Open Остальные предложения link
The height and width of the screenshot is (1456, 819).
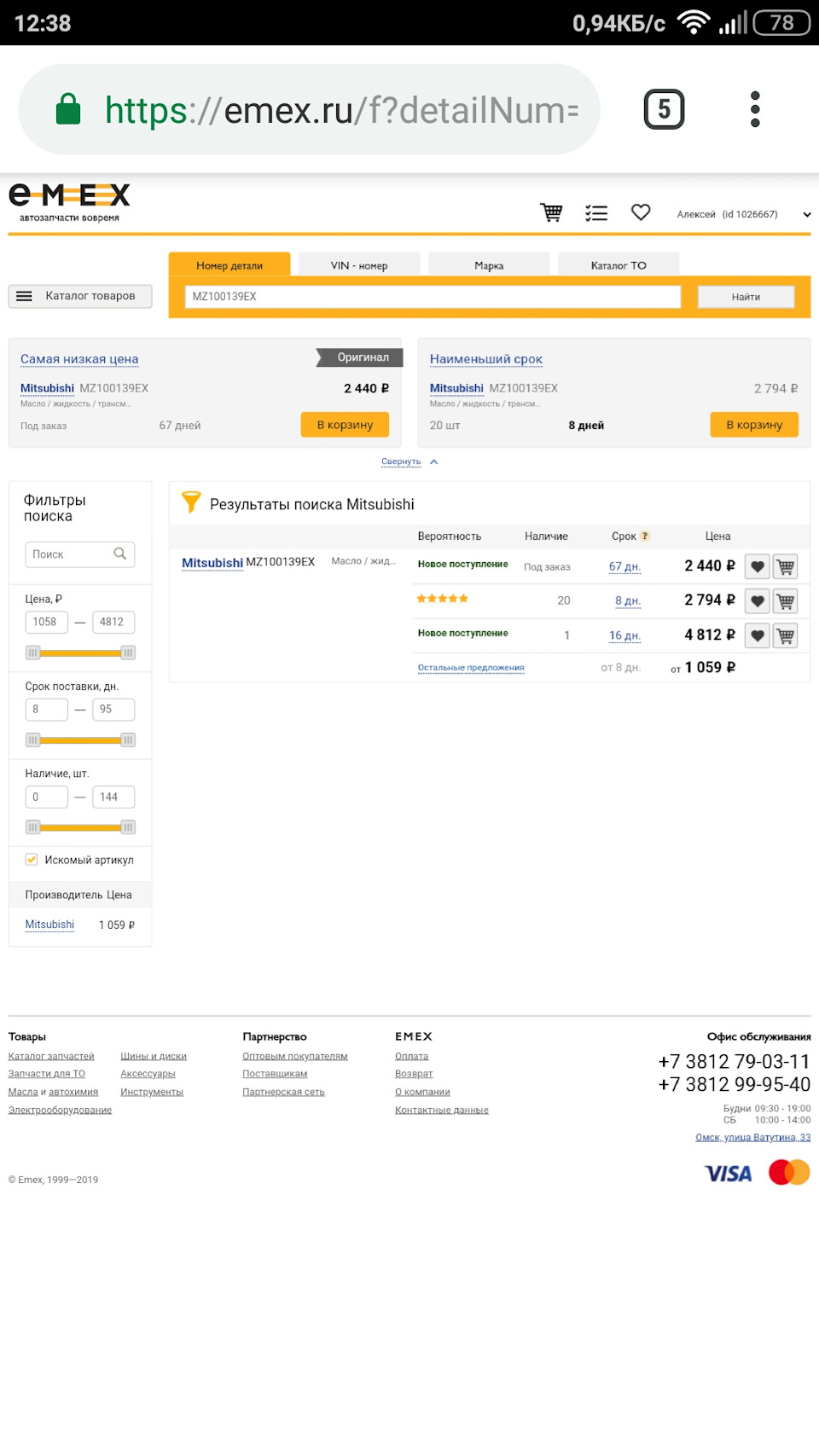[x=471, y=668]
